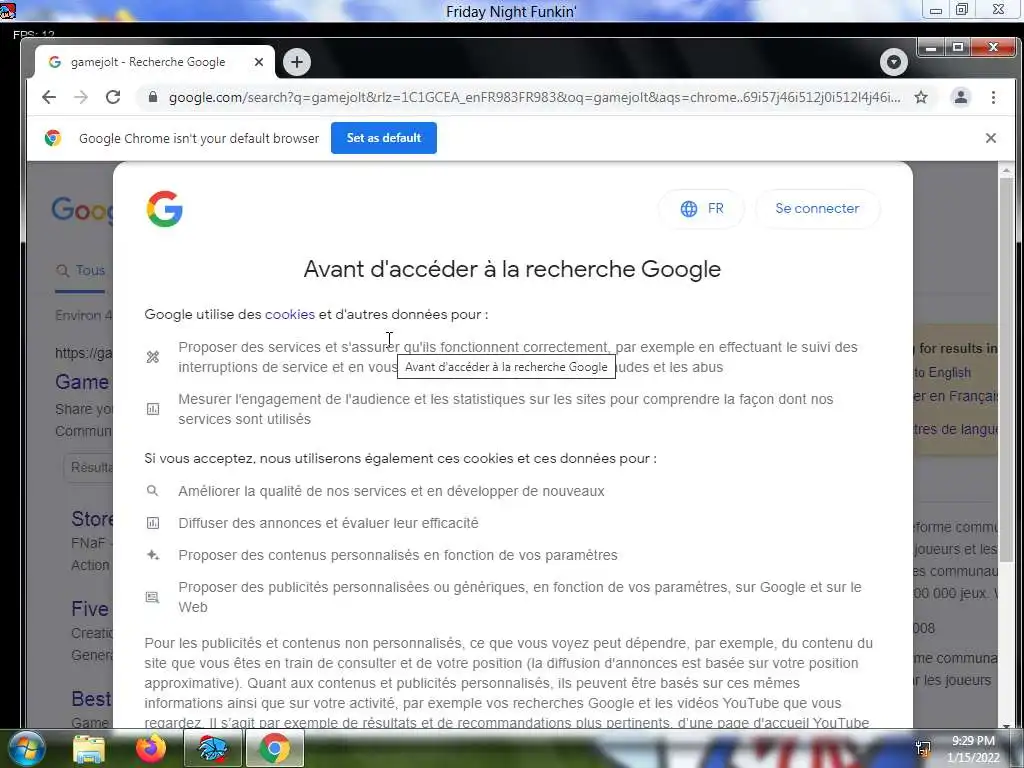Reload the page with the refresh icon
1024x768 pixels.
[x=113, y=97]
